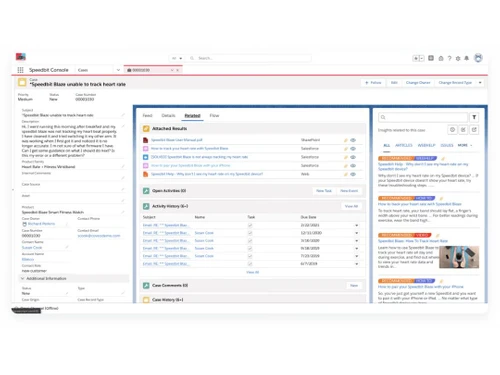Screen dimensions: 500x375
Task: Select the ISSUES insight tab
Action: click(447, 145)
